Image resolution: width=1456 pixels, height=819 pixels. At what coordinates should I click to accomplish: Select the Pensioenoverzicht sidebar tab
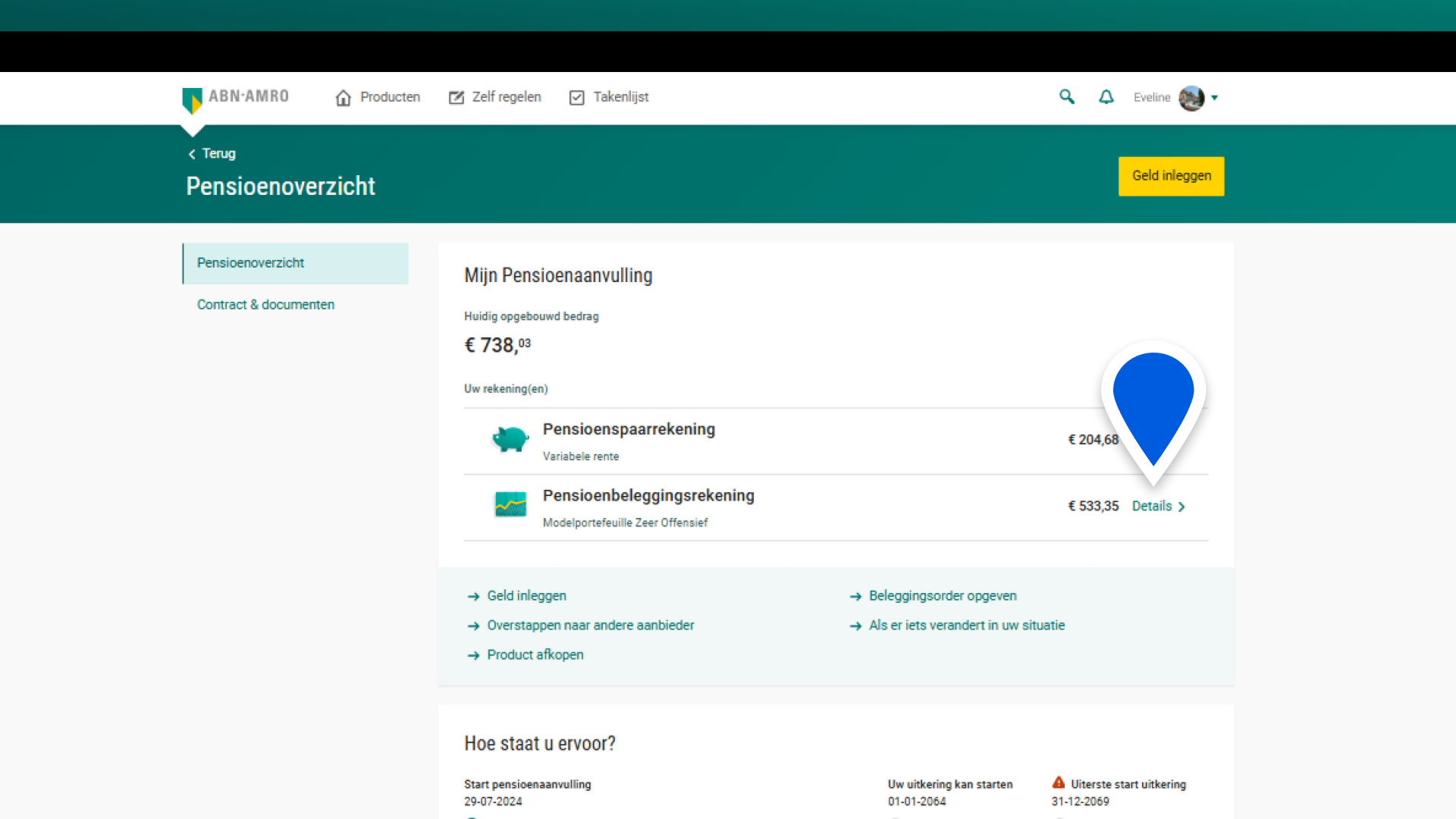[x=296, y=263]
